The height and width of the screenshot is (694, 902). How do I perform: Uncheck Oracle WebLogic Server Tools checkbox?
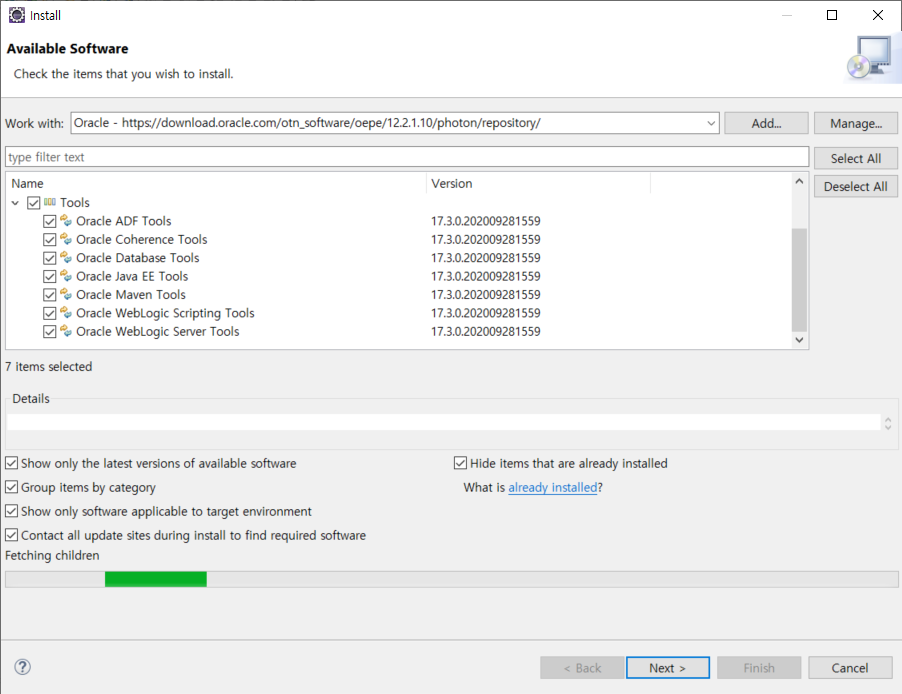[x=49, y=331]
